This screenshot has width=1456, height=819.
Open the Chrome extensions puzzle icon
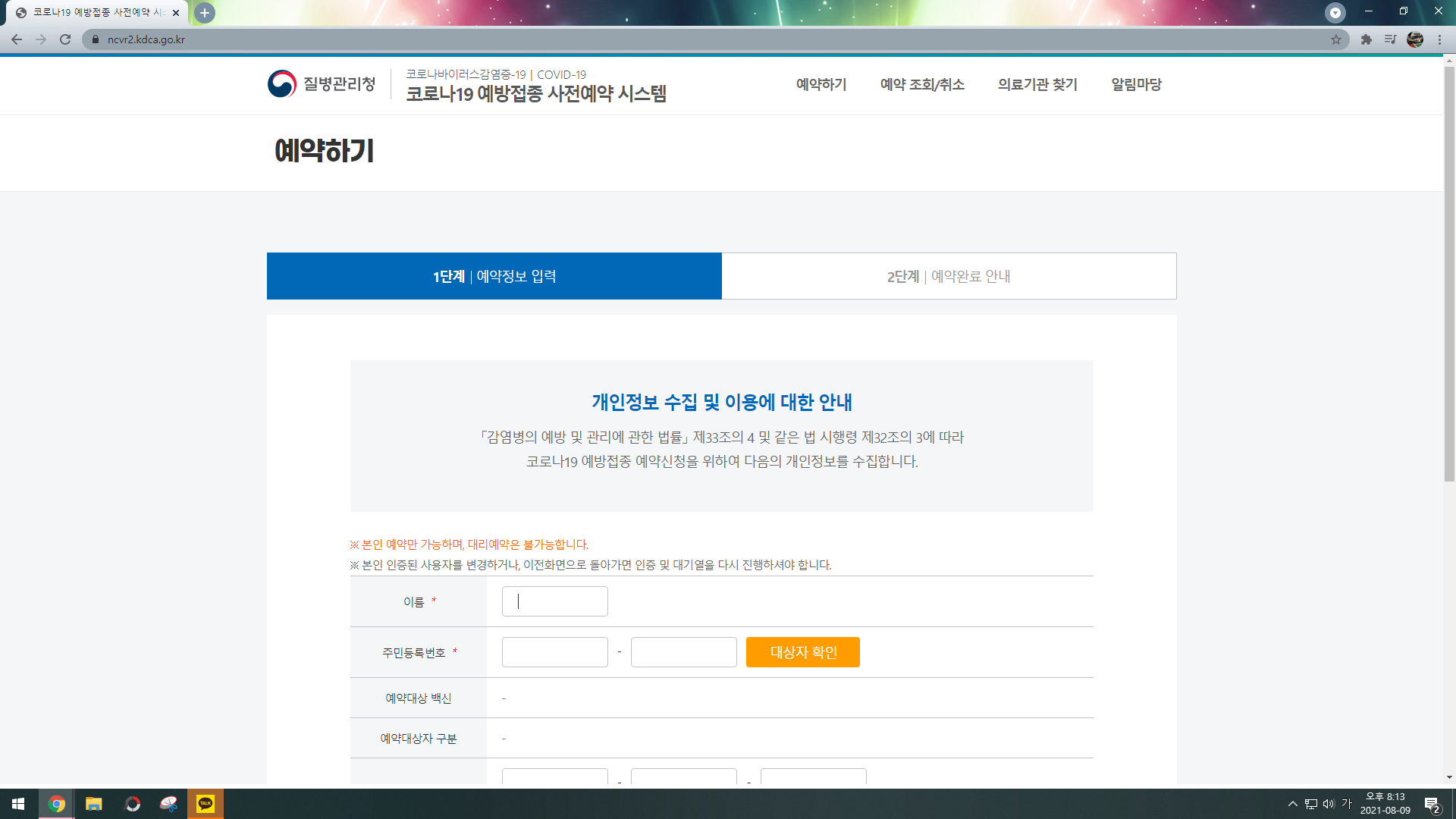1367,39
